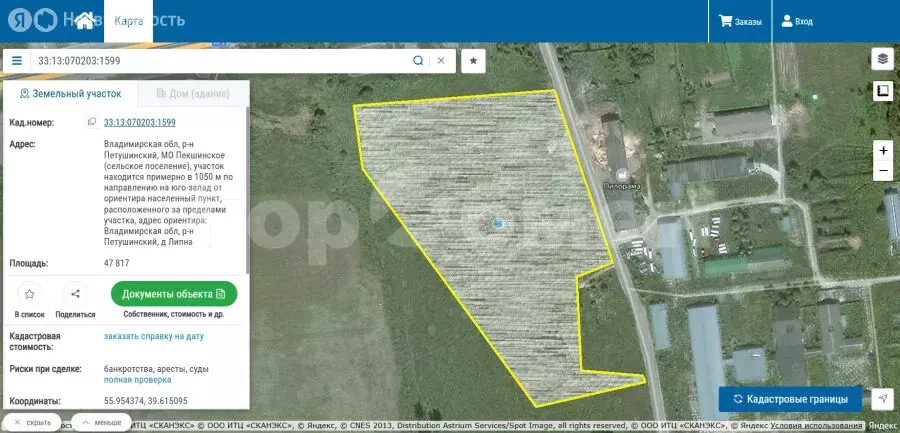Open the map layers selector
This screenshot has height=433, width=900.
coord(882,59)
